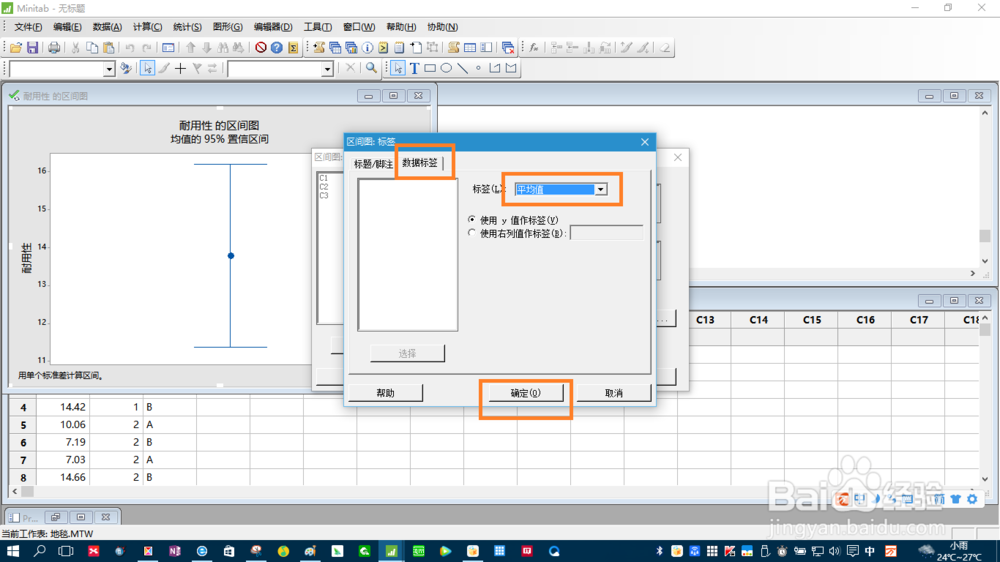
Task: Switch to the 数据标签 tab
Action: (420, 163)
